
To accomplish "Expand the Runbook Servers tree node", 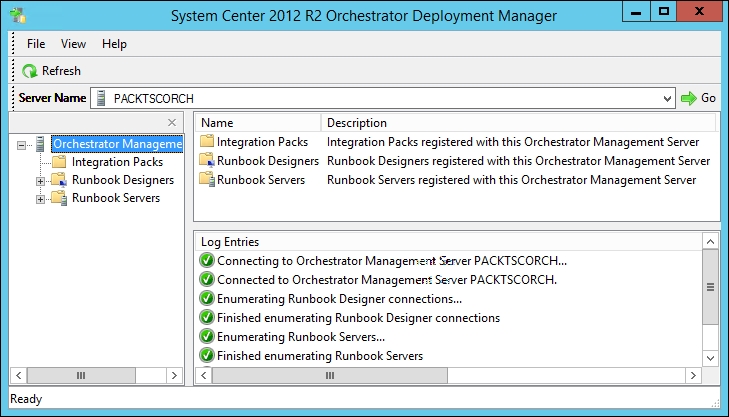I will coord(40,199).
